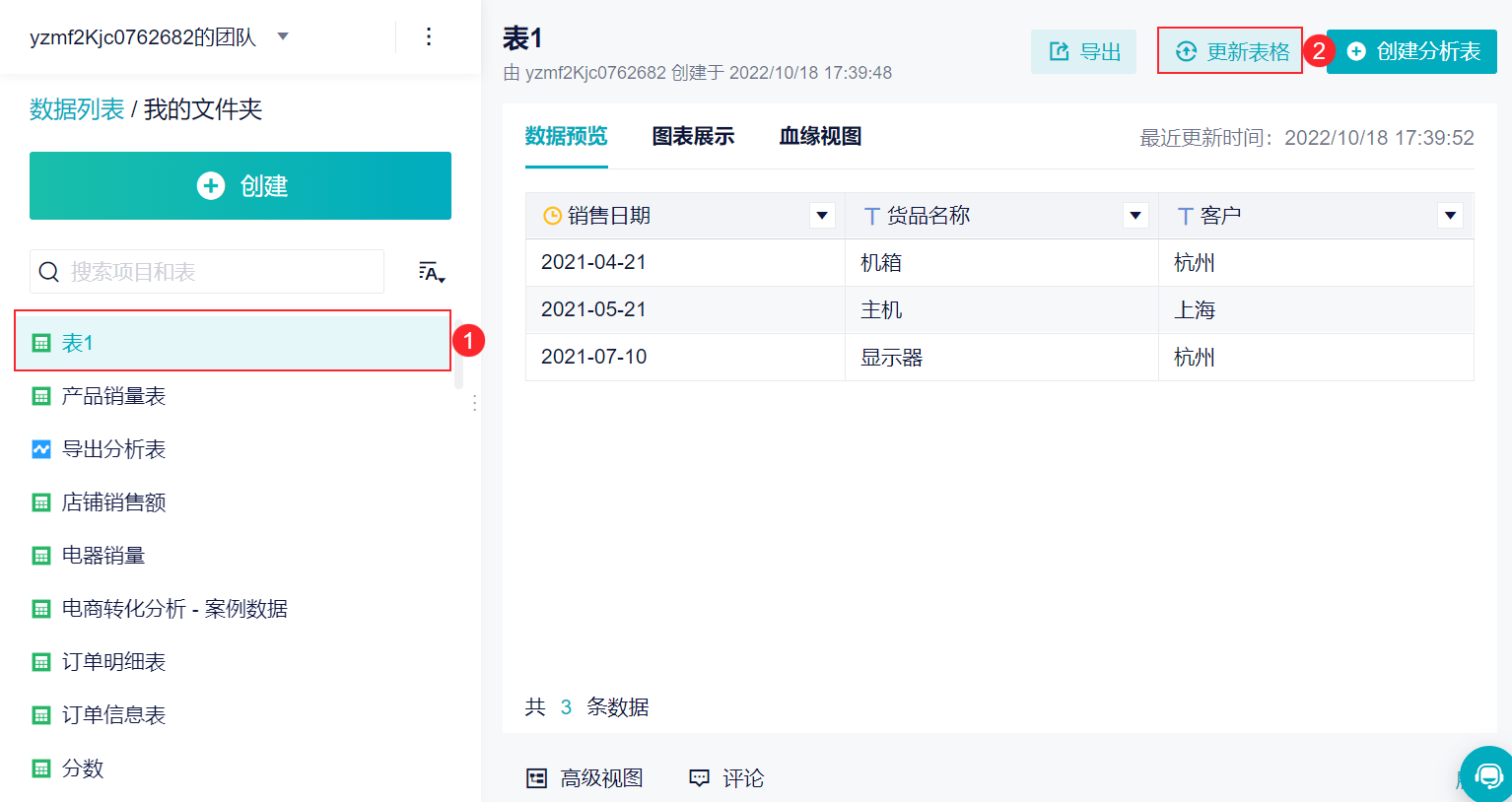Screen dimensions: 1512x802
Task: Click the 数据列表 breadcrumb link
Action: coord(77,109)
